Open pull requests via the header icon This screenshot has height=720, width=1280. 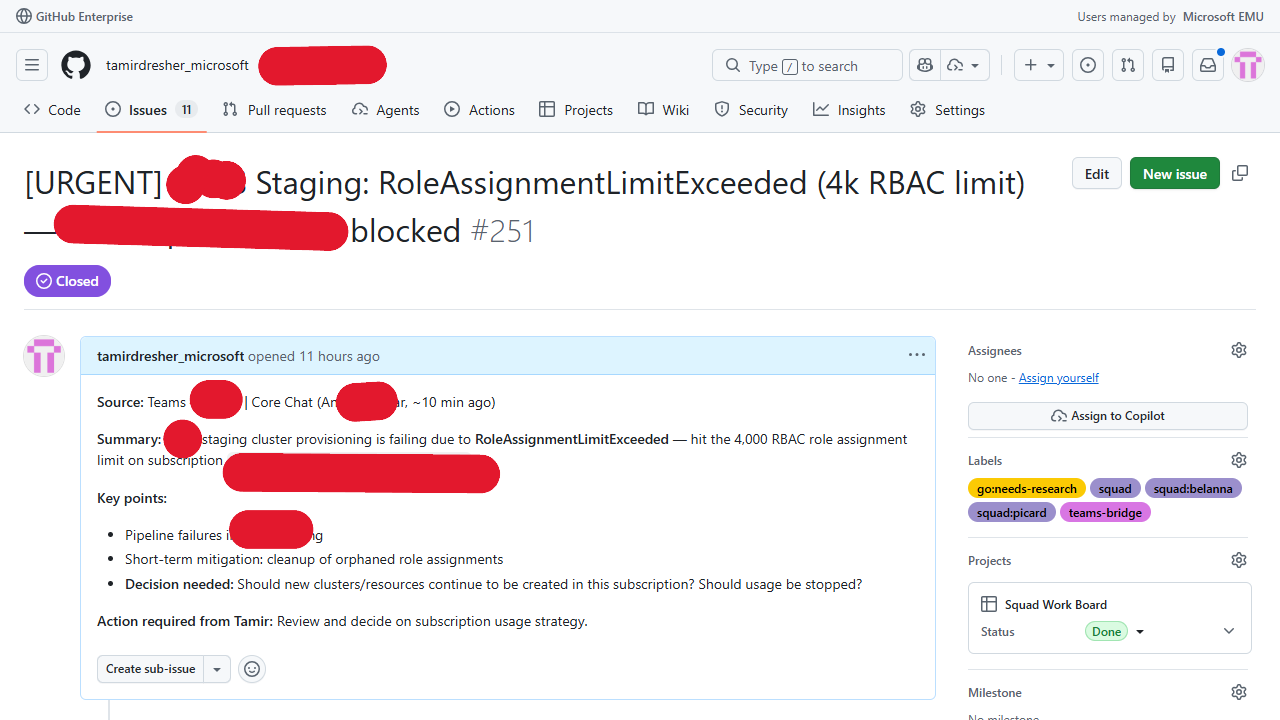click(x=1127, y=65)
